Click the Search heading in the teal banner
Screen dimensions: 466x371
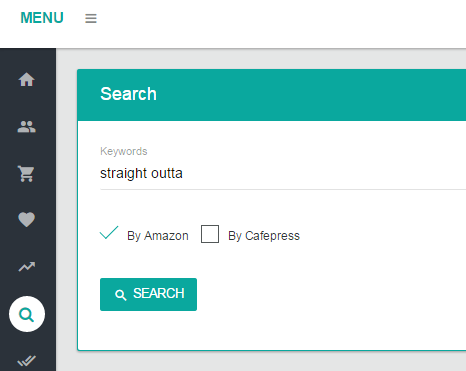(128, 94)
